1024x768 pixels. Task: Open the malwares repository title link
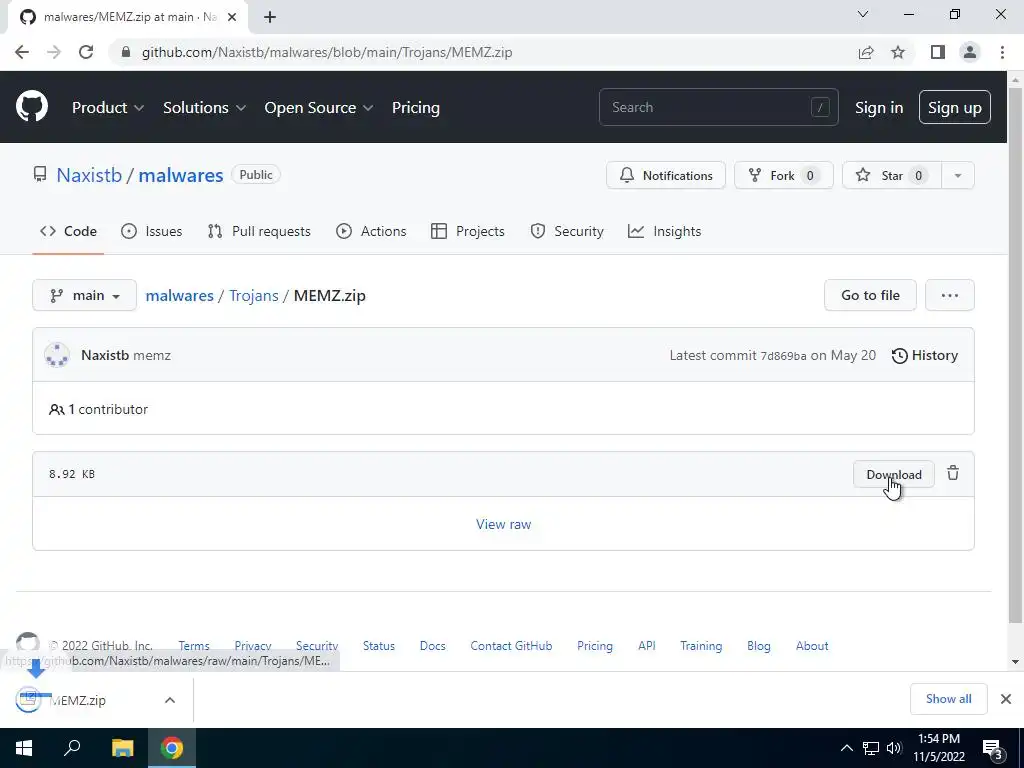pyautogui.click(x=181, y=175)
